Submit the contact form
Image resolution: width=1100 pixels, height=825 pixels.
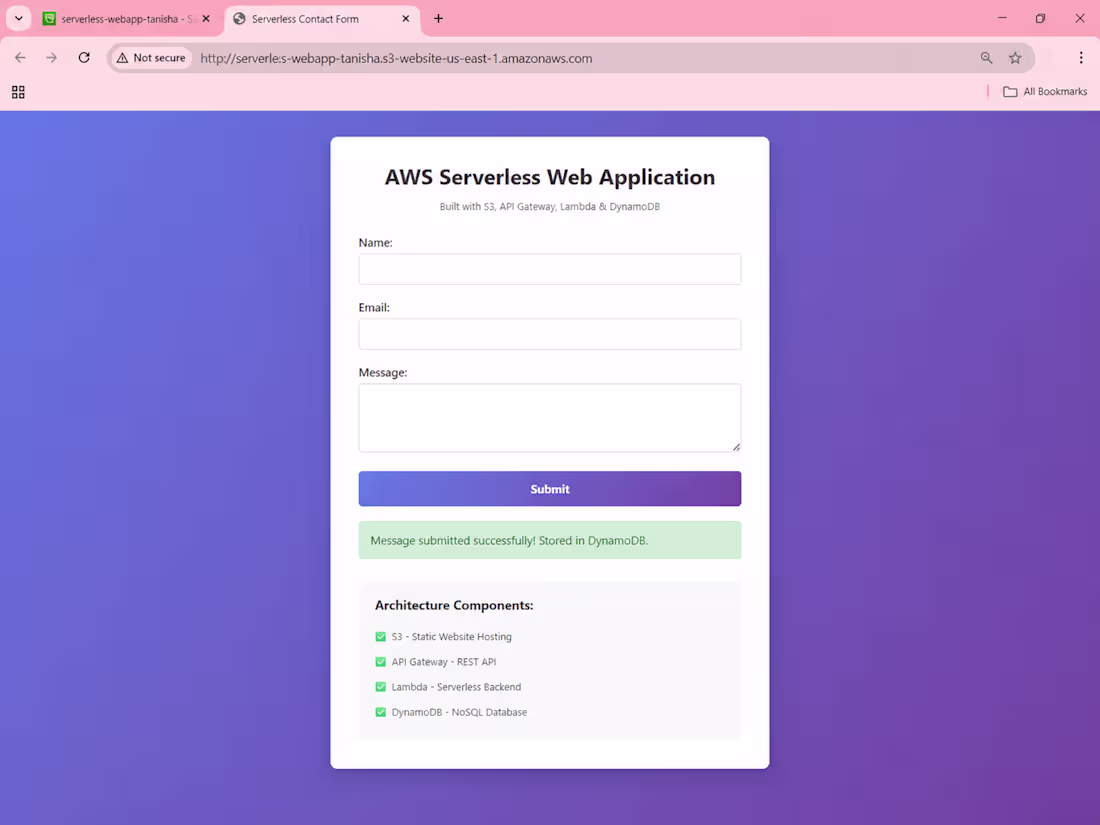point(549,489)
